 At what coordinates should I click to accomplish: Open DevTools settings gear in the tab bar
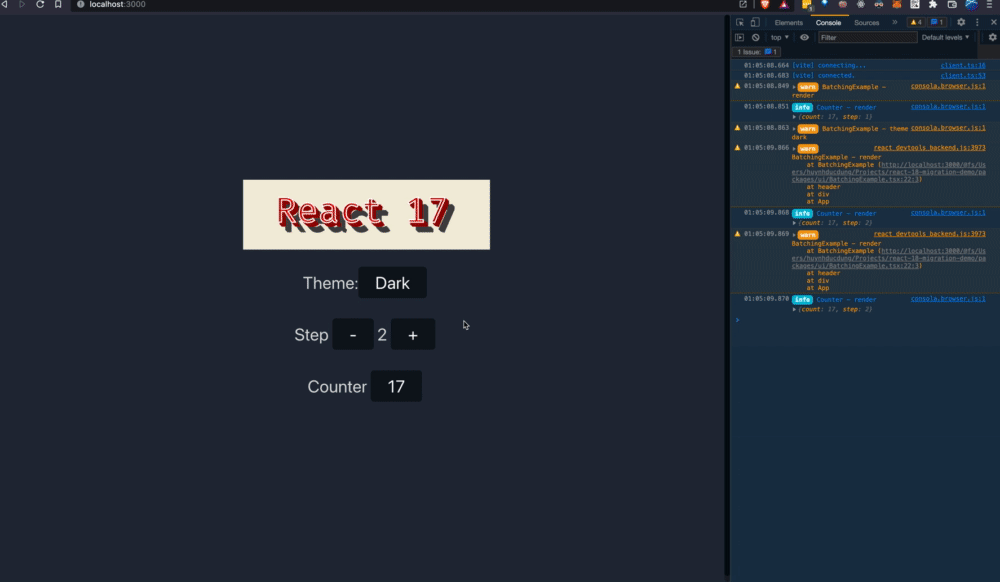(961, 22)
